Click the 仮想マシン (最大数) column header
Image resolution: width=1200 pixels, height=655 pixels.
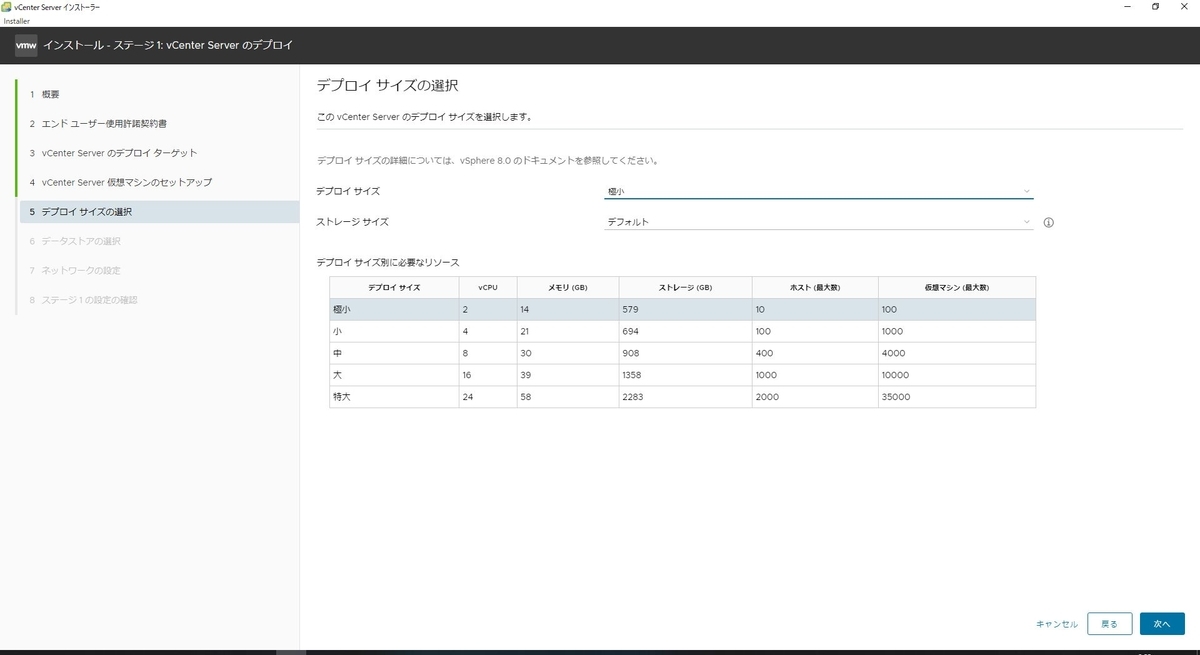(x=957, y=288)
